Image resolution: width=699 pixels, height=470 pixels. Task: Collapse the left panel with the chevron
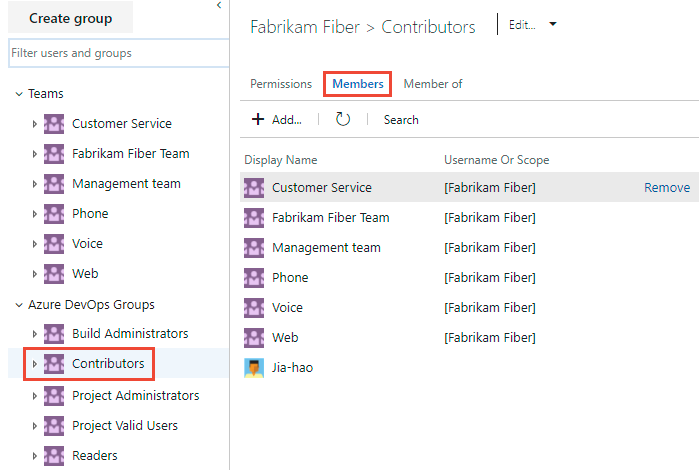pos(219,6)
